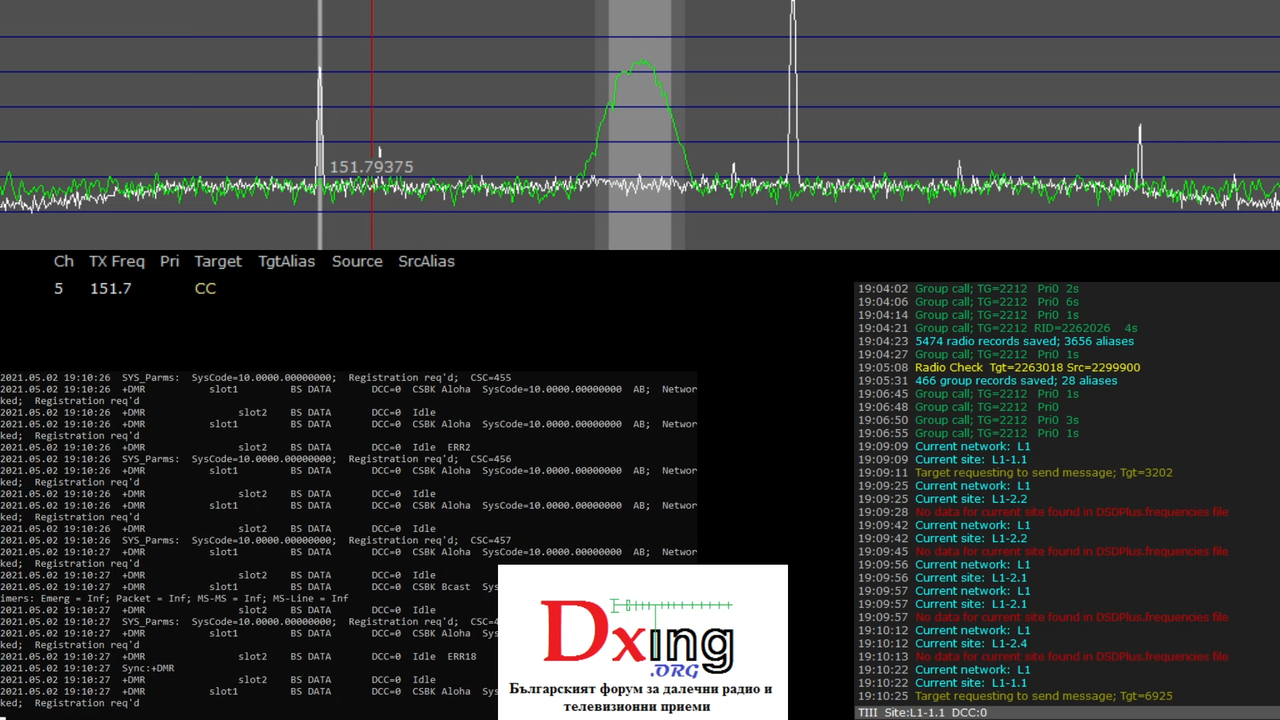Select the 'Idle ERR18' console line
The width and height of the screenshot is (1280, 720).
[238, 656]
